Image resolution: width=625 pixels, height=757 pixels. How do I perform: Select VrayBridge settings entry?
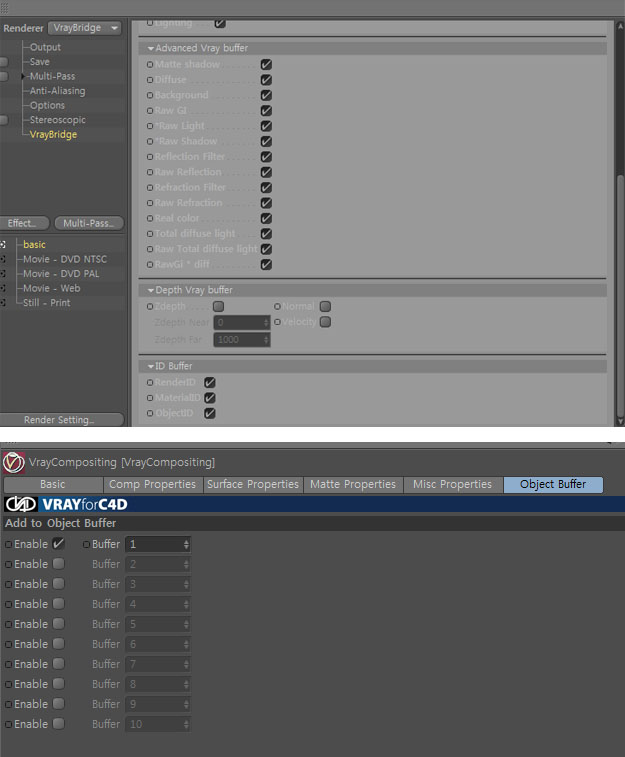tap(53, 135)
